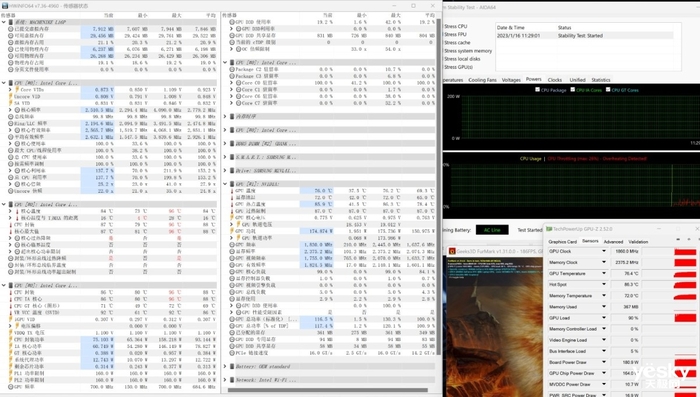
Task: Collapse the GPU [#1] NVIDIA section
Action: tap(225, 184)
